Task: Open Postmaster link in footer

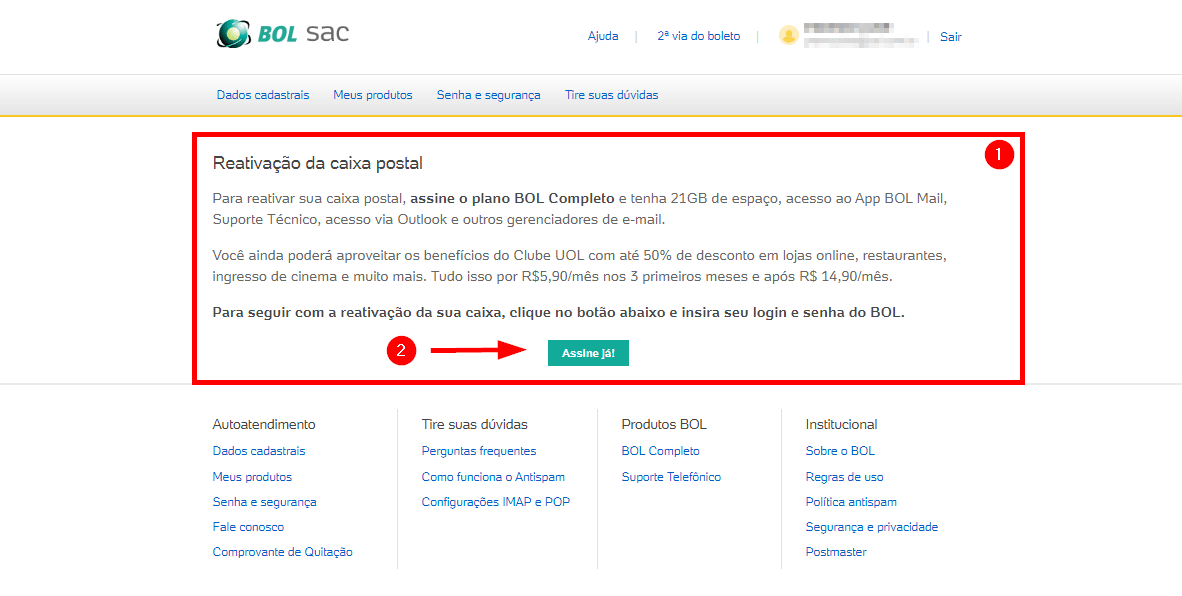Action: tap(836, 552)
